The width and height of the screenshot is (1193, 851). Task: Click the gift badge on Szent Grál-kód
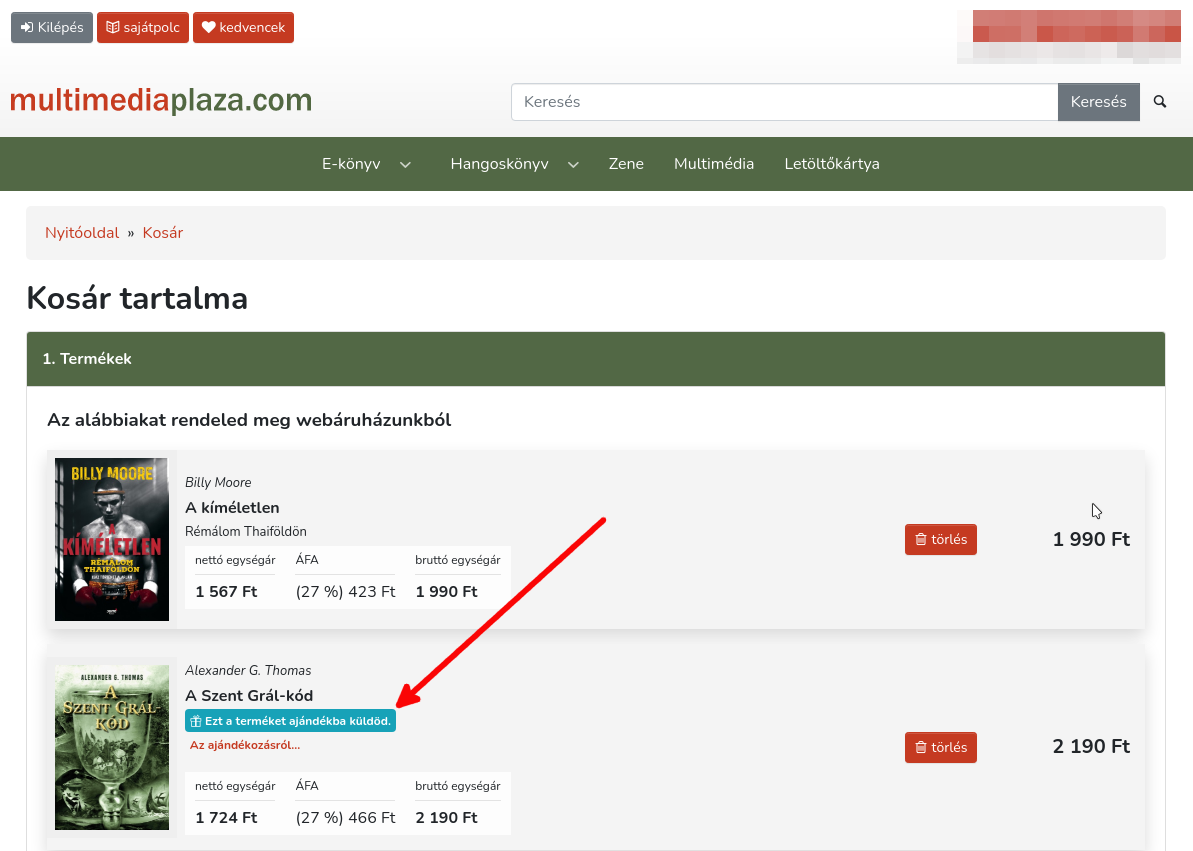pos(290,721)
